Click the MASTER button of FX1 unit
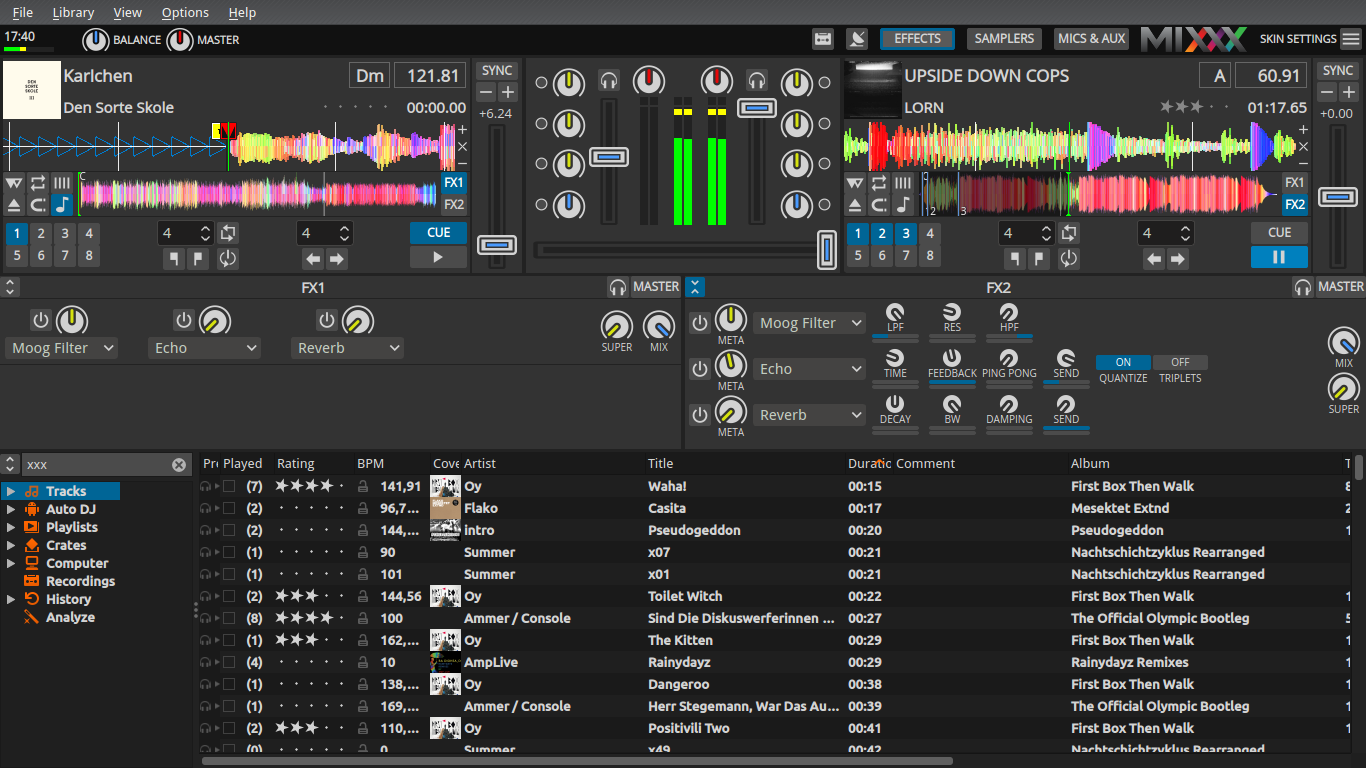This screenshot has height=768, width=1366. pyautogui.click(x=656, y=287)
